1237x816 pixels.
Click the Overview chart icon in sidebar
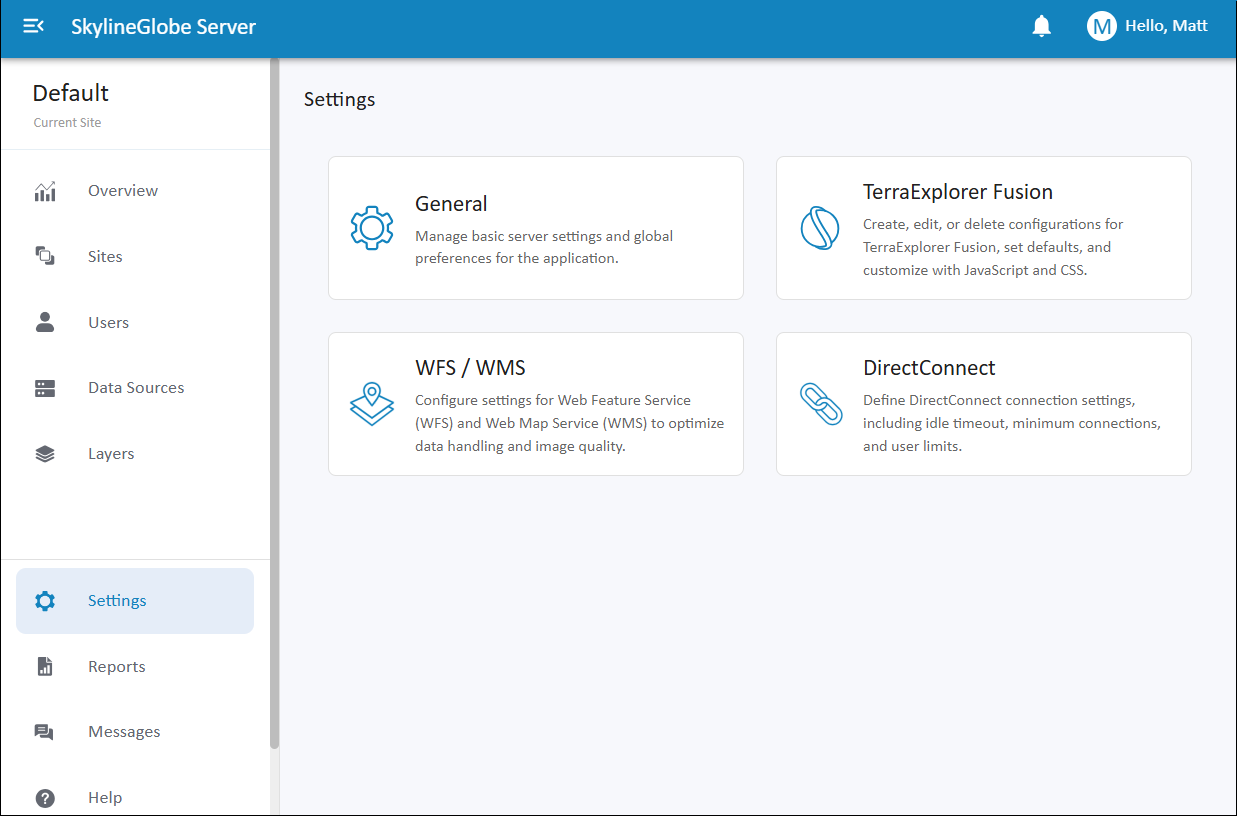click(x=45, y=191)
